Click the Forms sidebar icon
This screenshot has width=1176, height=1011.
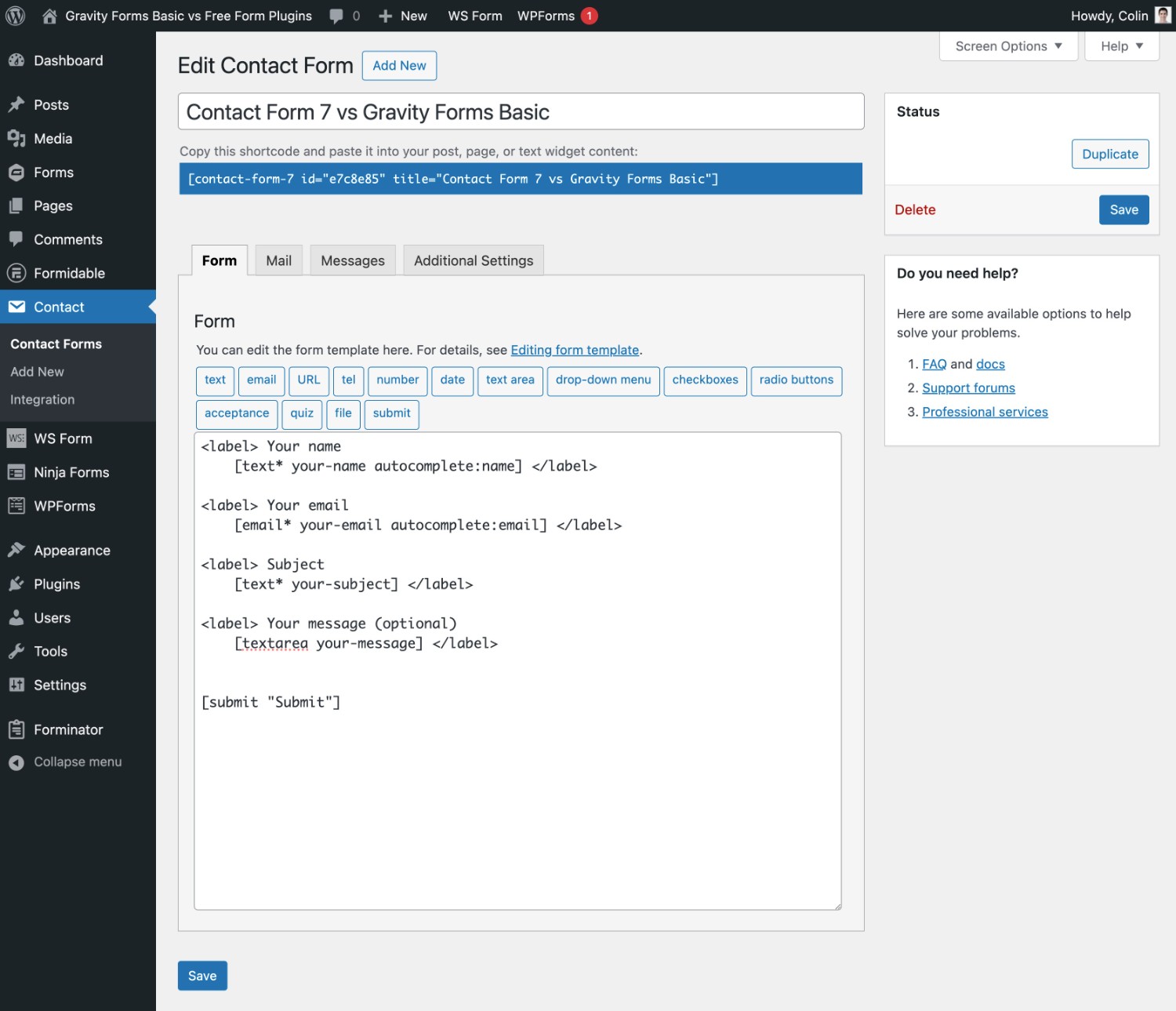click(16, 172)
